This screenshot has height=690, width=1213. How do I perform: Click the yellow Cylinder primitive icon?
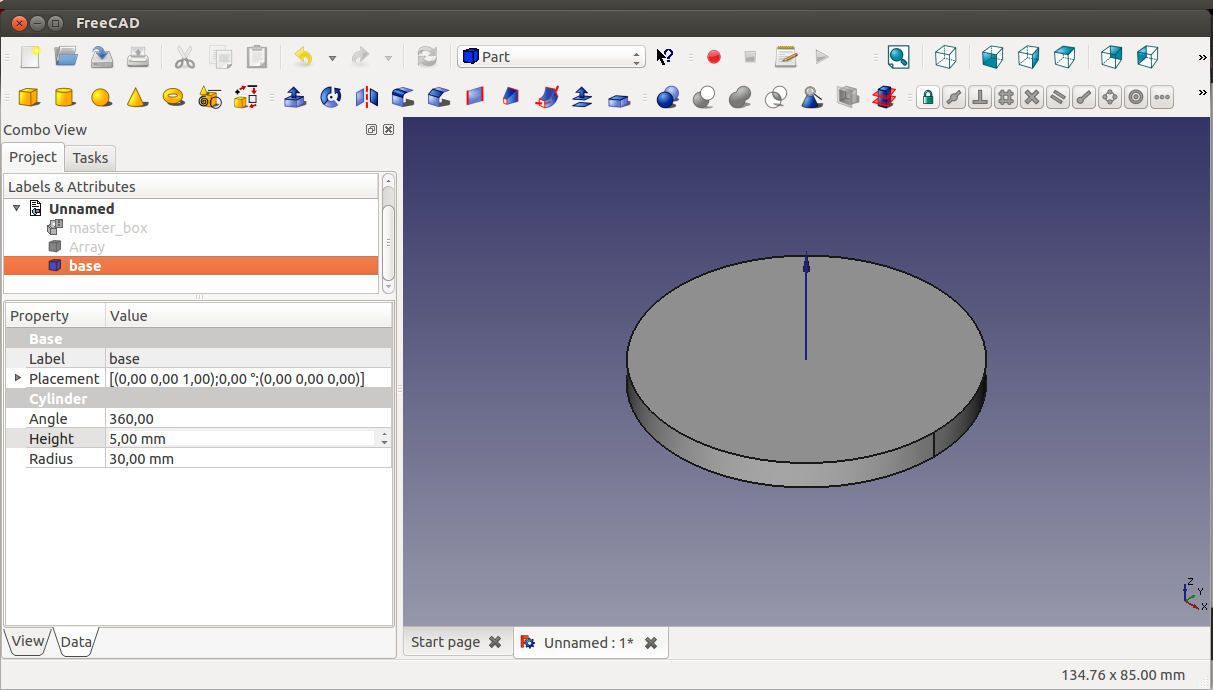(x=64, y=97)
